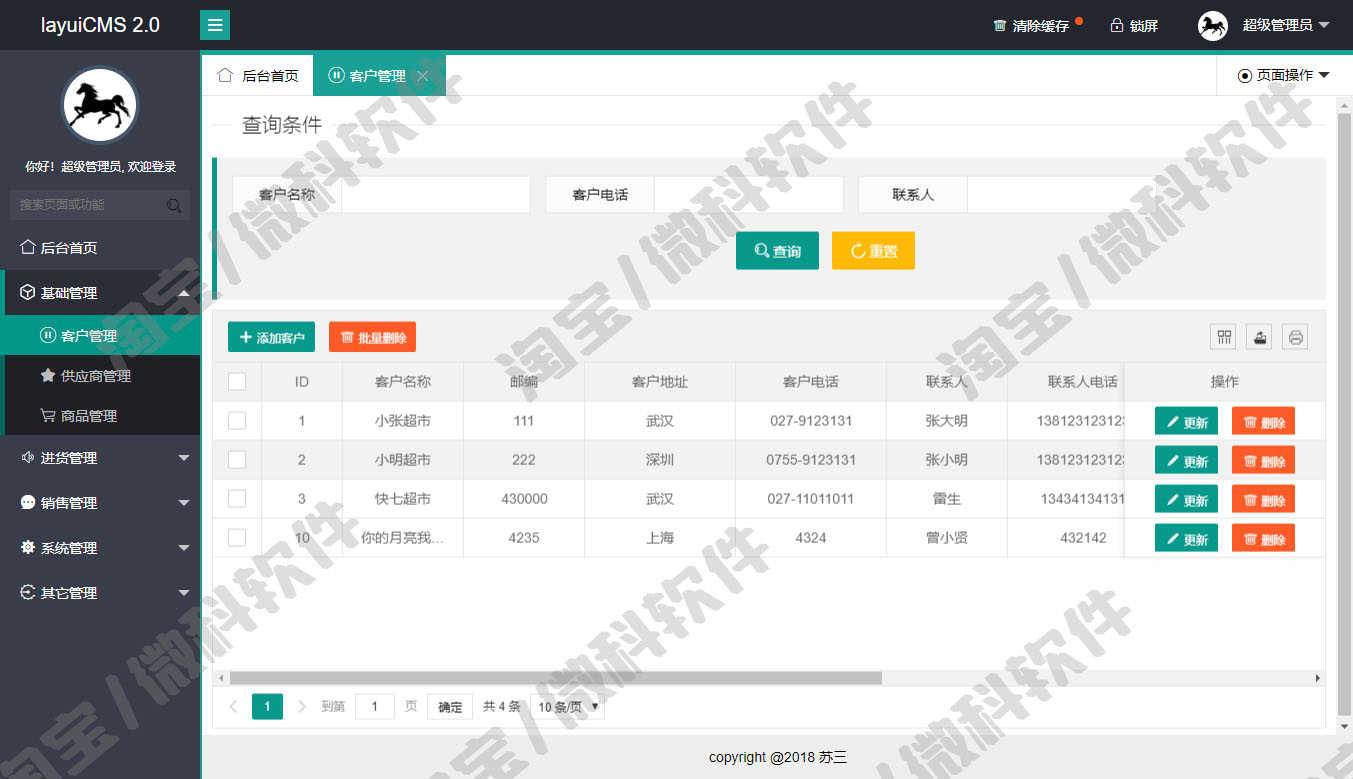Click the 后台首页 tab home icon
The height and width of the screenshot is (779, 1353).
coord(225,75)
